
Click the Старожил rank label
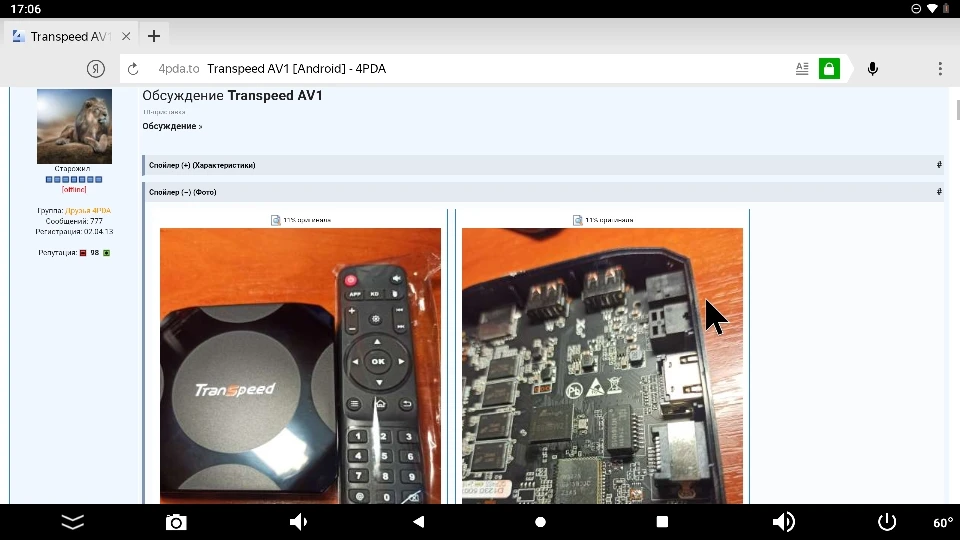[x=72, y=168]
